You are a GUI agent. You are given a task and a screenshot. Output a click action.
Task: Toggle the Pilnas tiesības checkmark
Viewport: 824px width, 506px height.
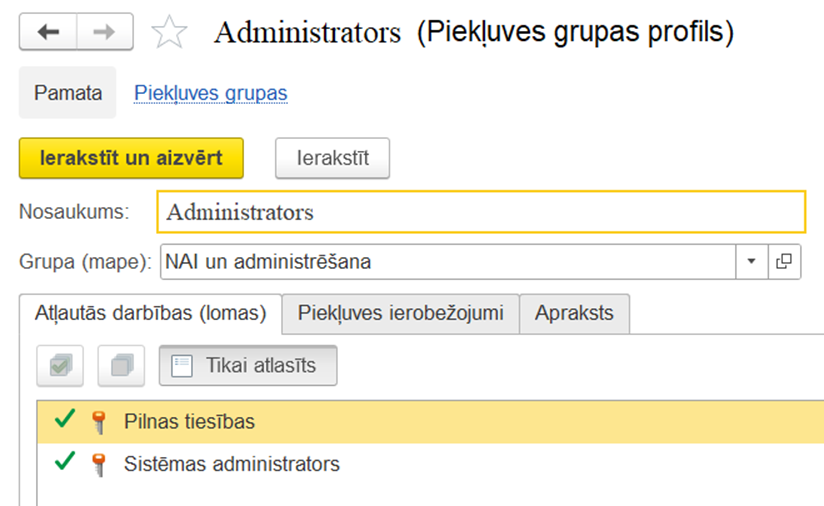coord(65,421)
